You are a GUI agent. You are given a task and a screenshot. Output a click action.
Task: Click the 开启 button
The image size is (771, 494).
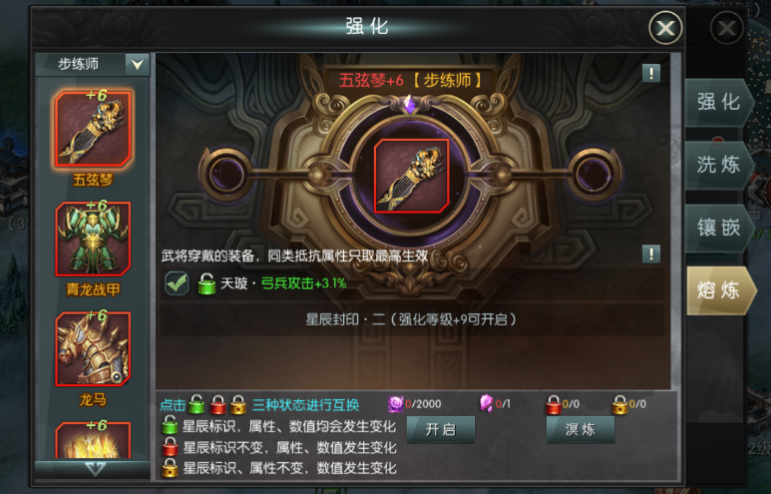coord(441,430)
